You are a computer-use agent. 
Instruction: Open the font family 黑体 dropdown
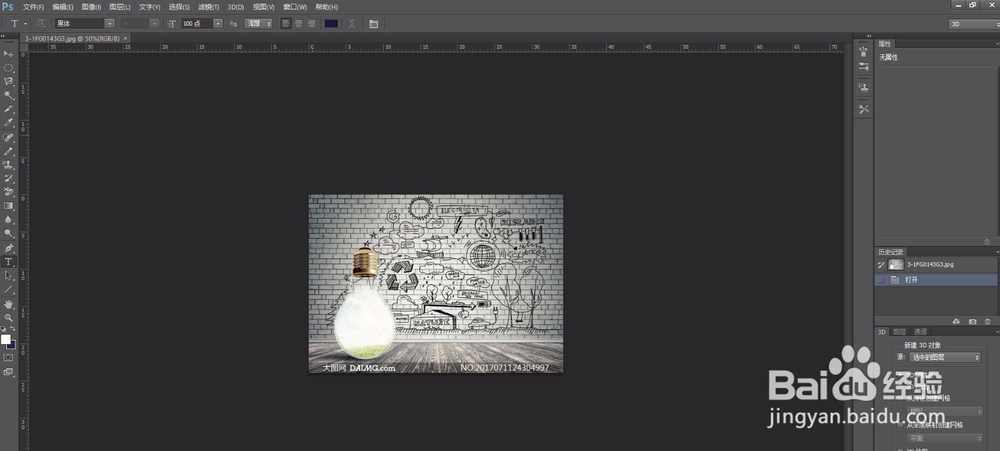(110, 24)
